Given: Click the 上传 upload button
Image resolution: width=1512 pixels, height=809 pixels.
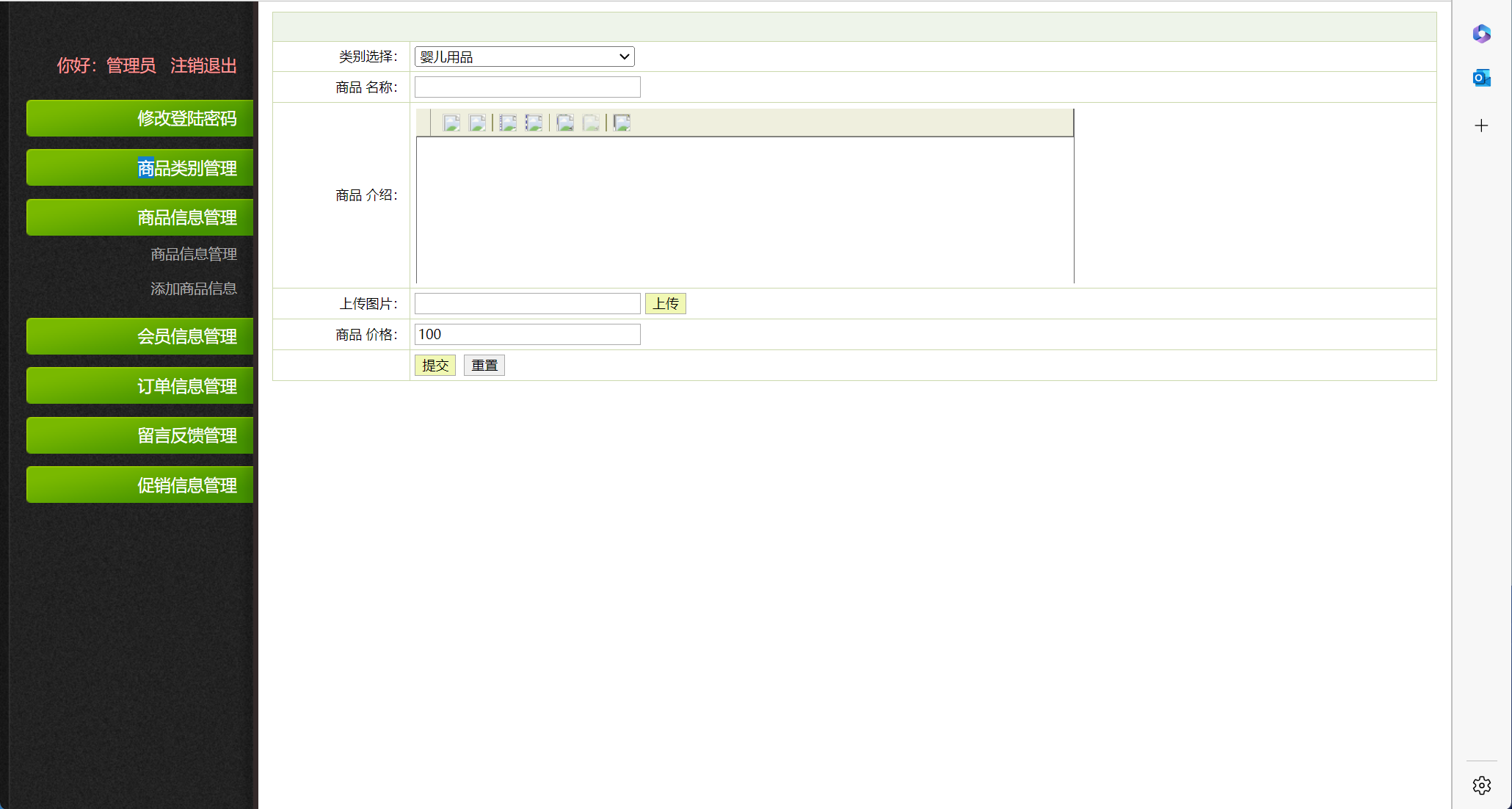Looking at the screenshot, I should [665, 303].
